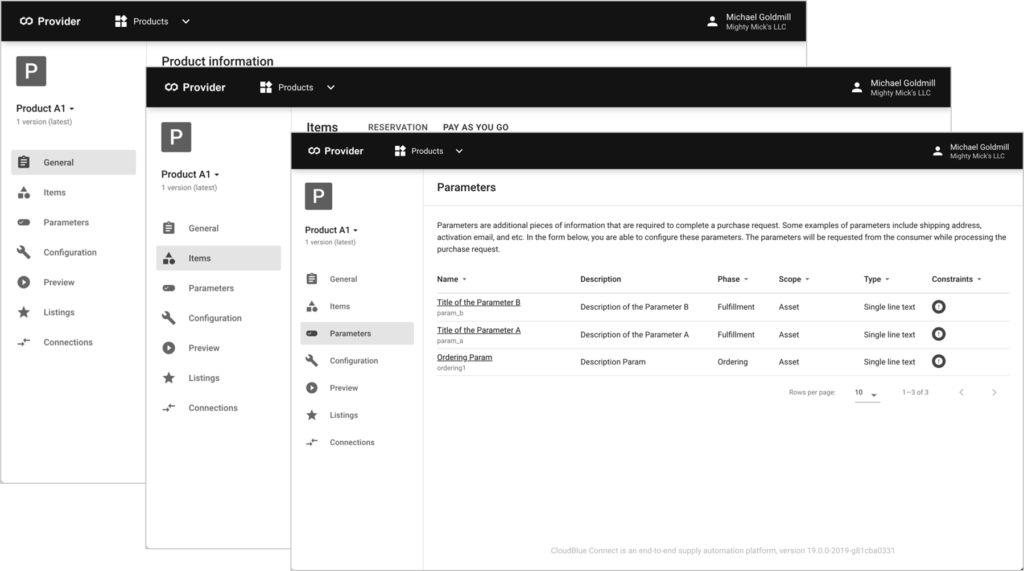Open the constraints icon for Parameter A row
This screenshot has height=571, width=1024.
point(938,334)
